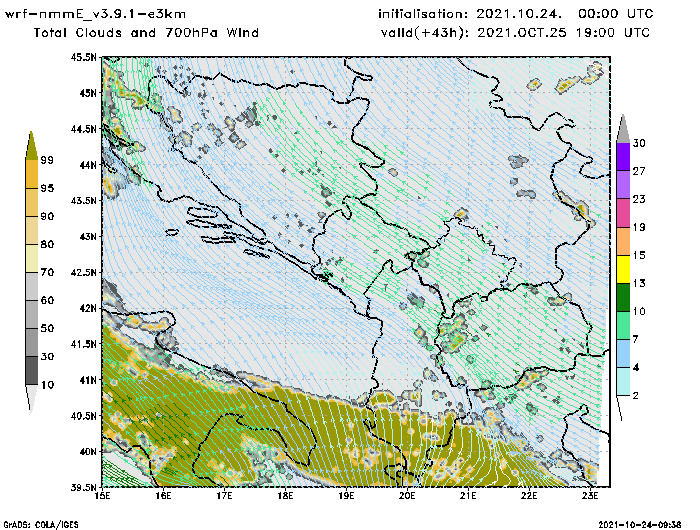The image size is (700, 530).
Task: Select the '44.5N' latitude label
Action: click(83, 129)
